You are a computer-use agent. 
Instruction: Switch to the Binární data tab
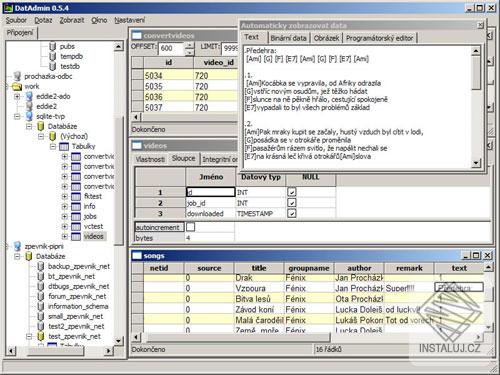coord(288,38)
